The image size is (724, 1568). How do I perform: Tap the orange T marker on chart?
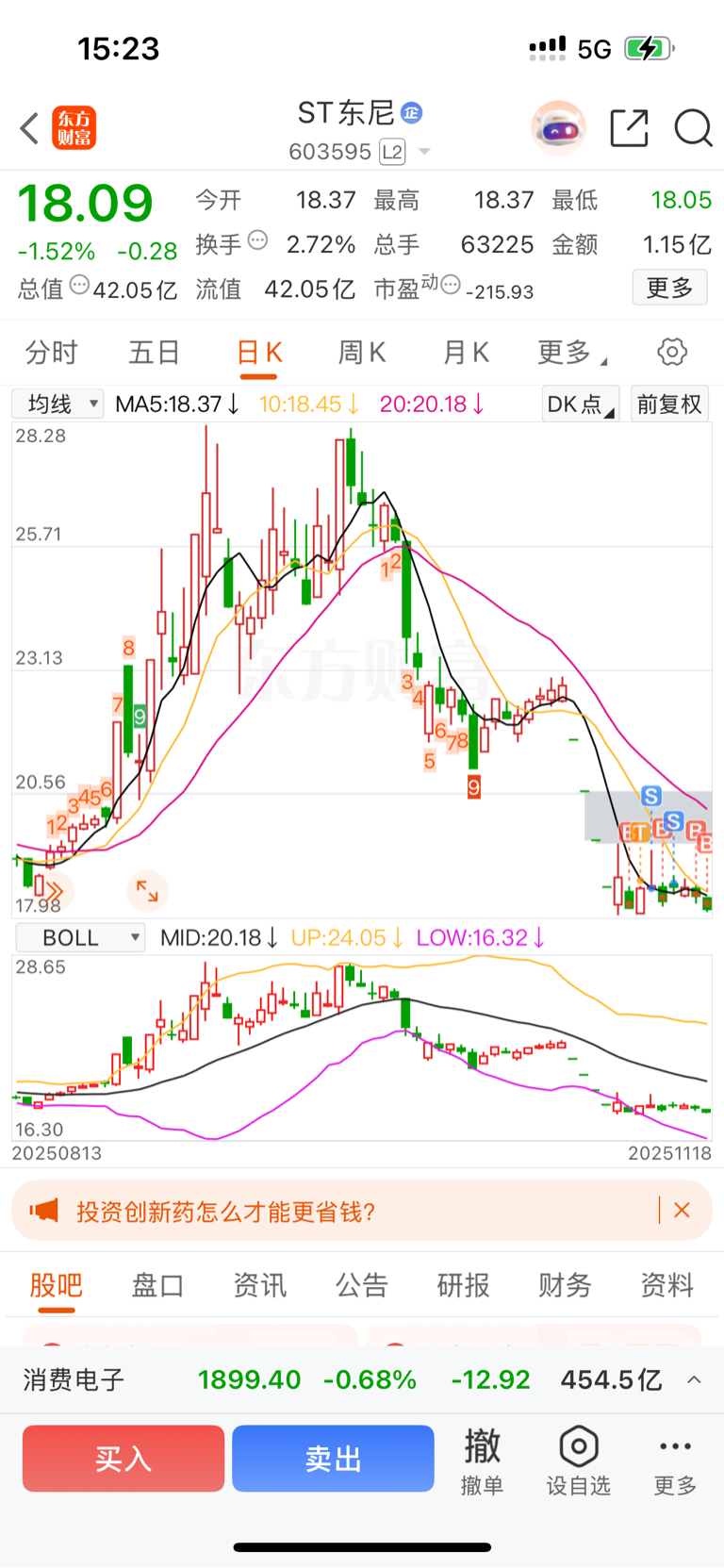[640, 833]
